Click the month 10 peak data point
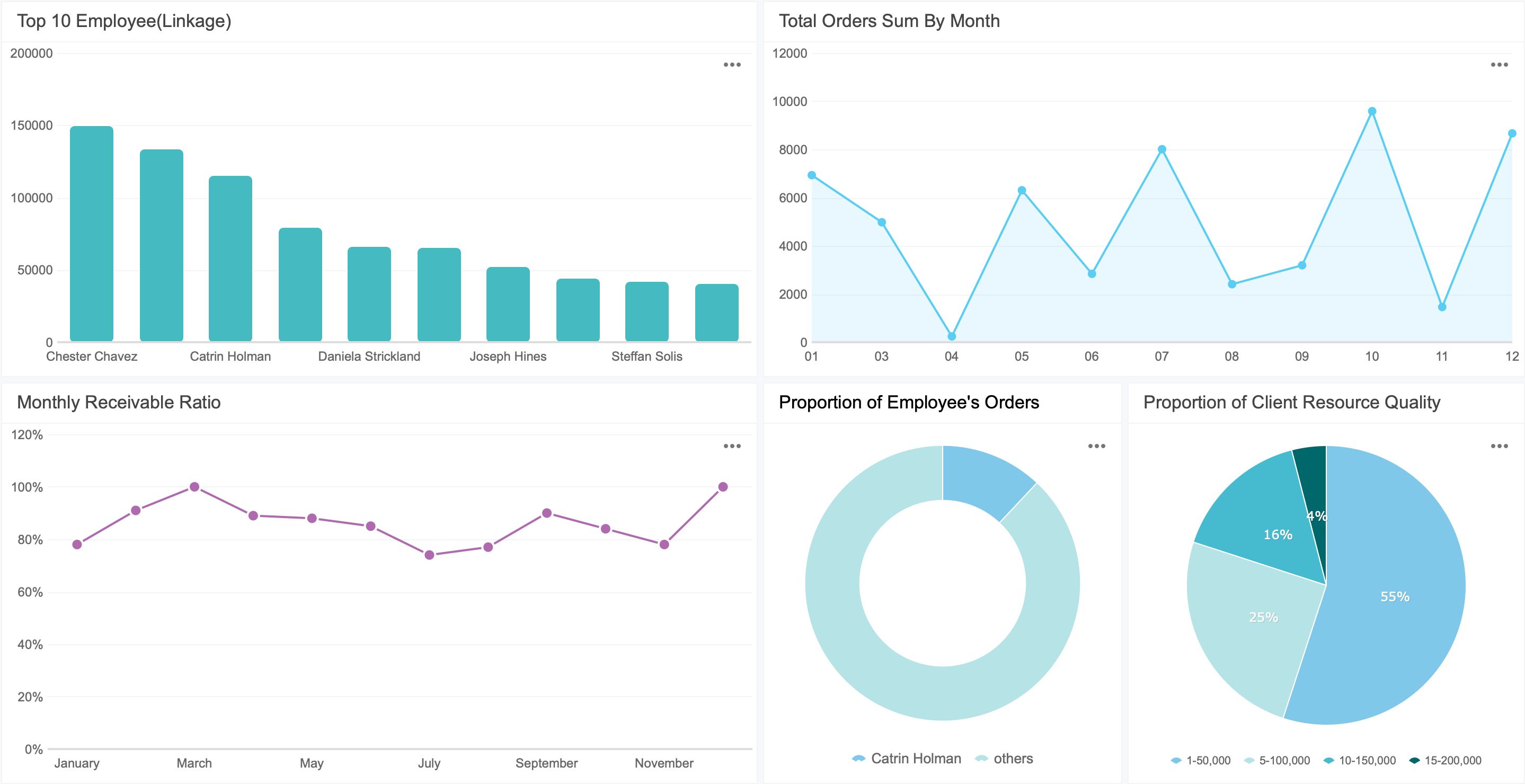Screen dimensions: 1525x784 [x=1372, y=111]
